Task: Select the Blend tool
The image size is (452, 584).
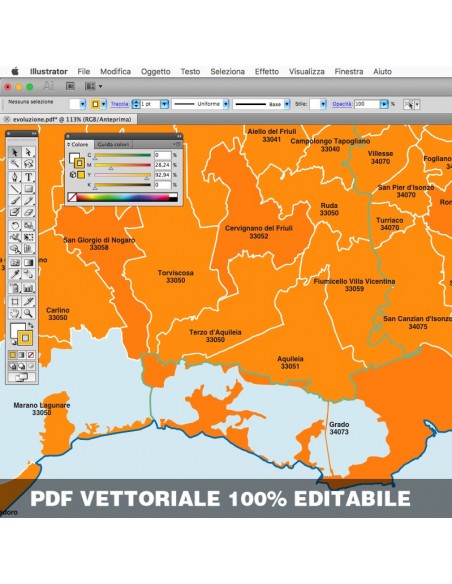Action: tap(28, 274)
